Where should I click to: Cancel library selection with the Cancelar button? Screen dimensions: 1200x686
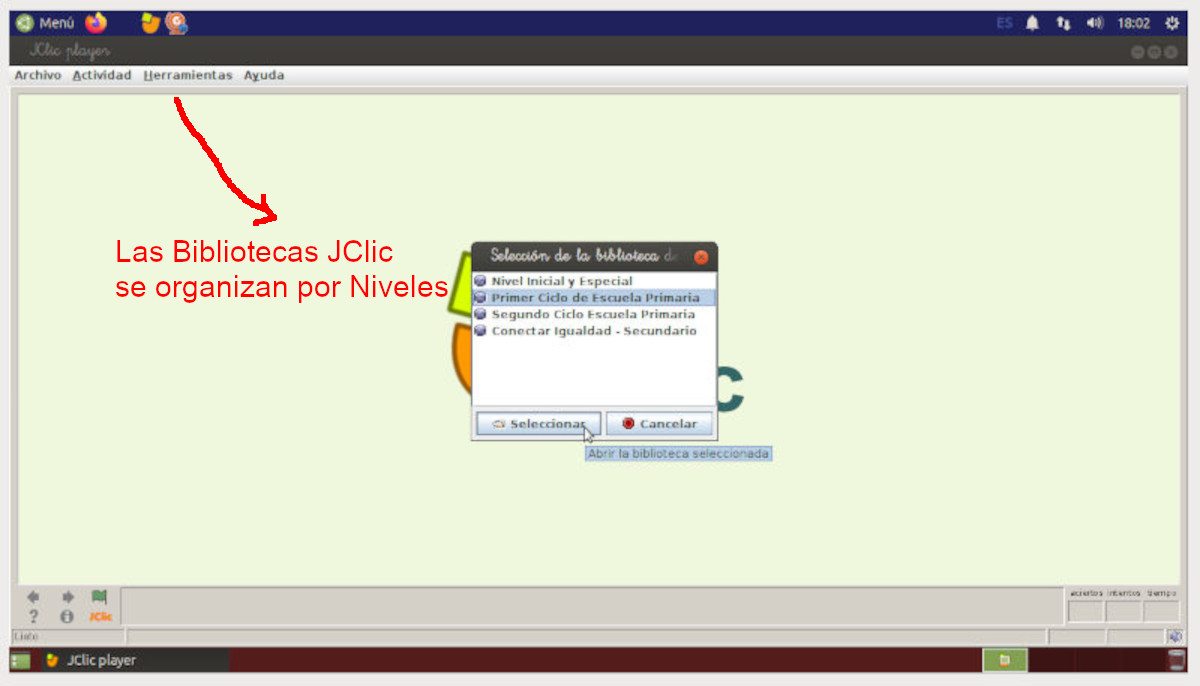point(659,423)
